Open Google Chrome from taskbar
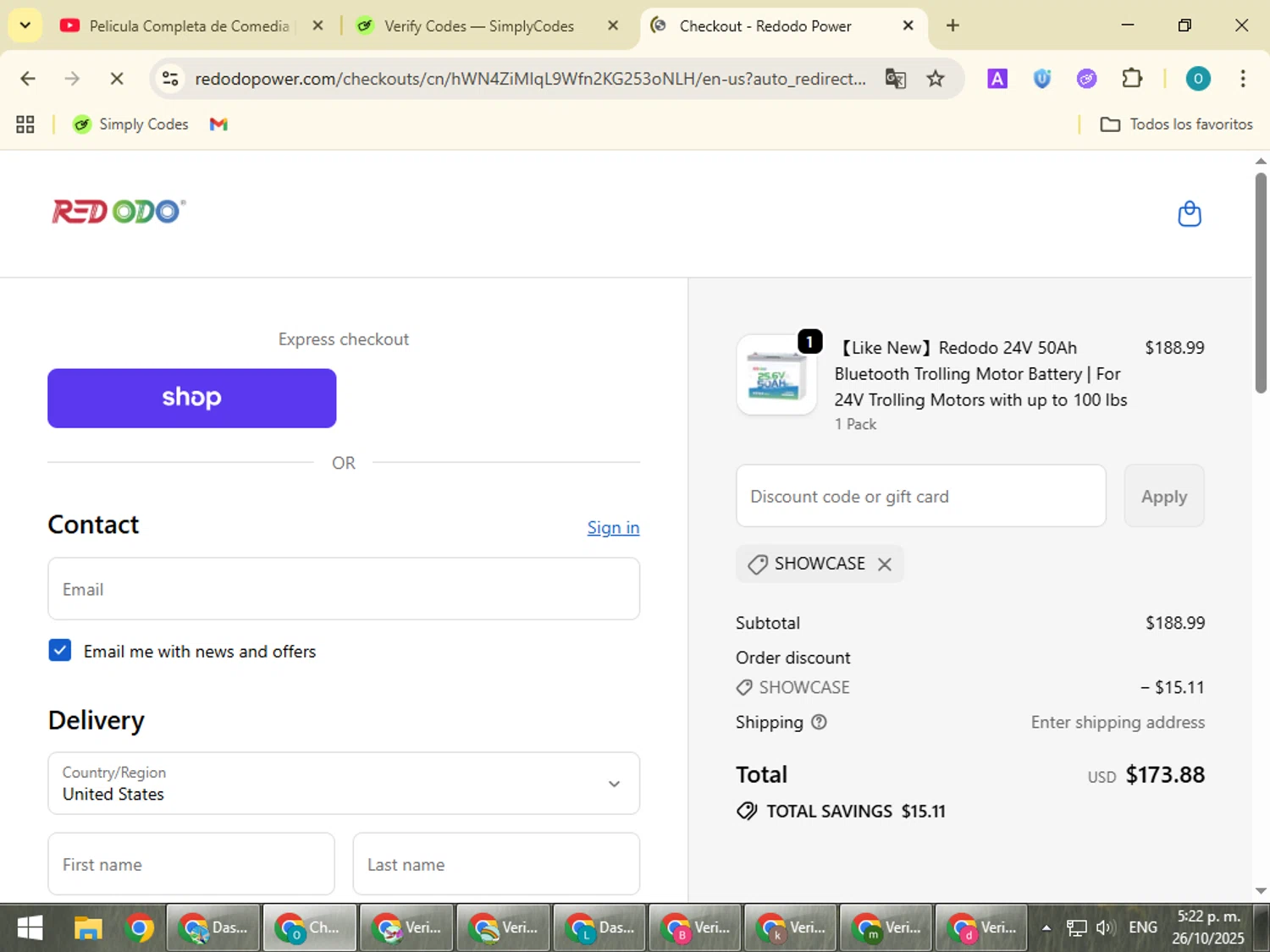The image size is (1270, 952). (x=140, y=928)
